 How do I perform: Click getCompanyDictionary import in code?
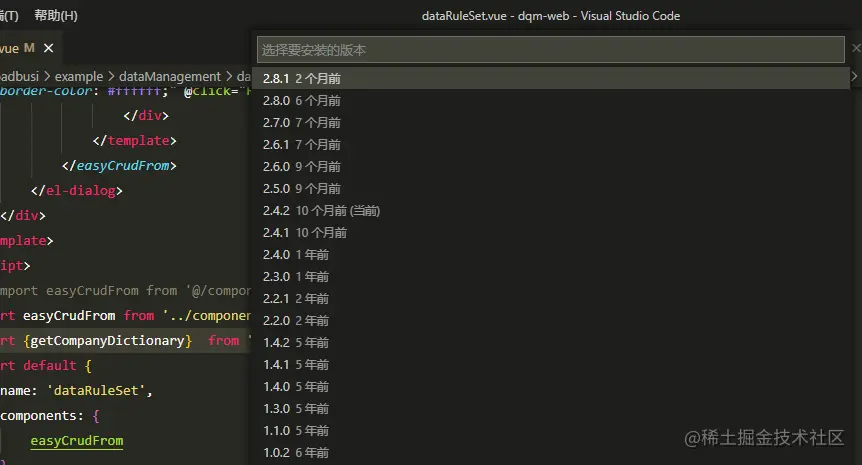(x=107, y=341)
